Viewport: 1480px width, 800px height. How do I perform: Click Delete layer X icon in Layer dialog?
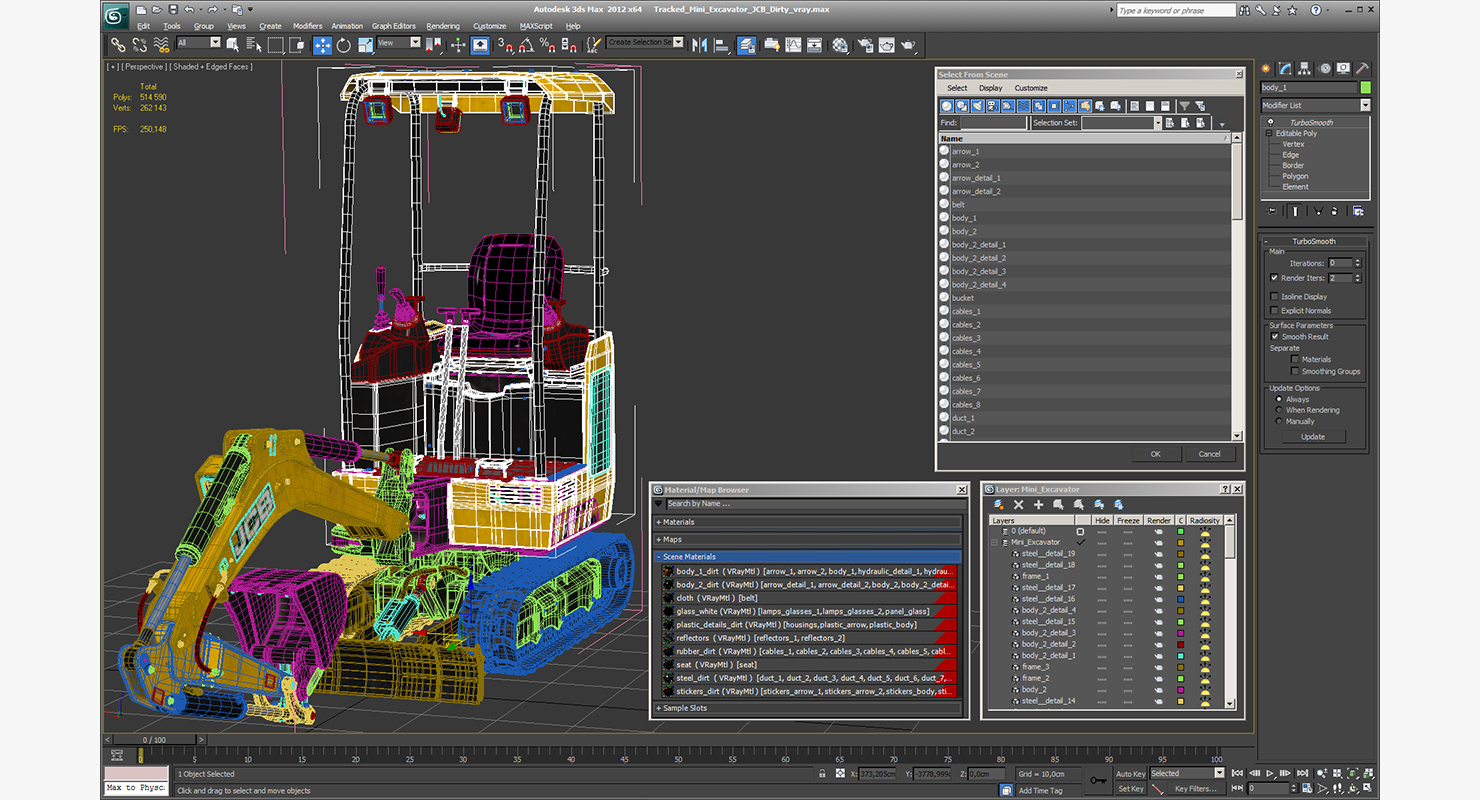[x=1018, y=505]
